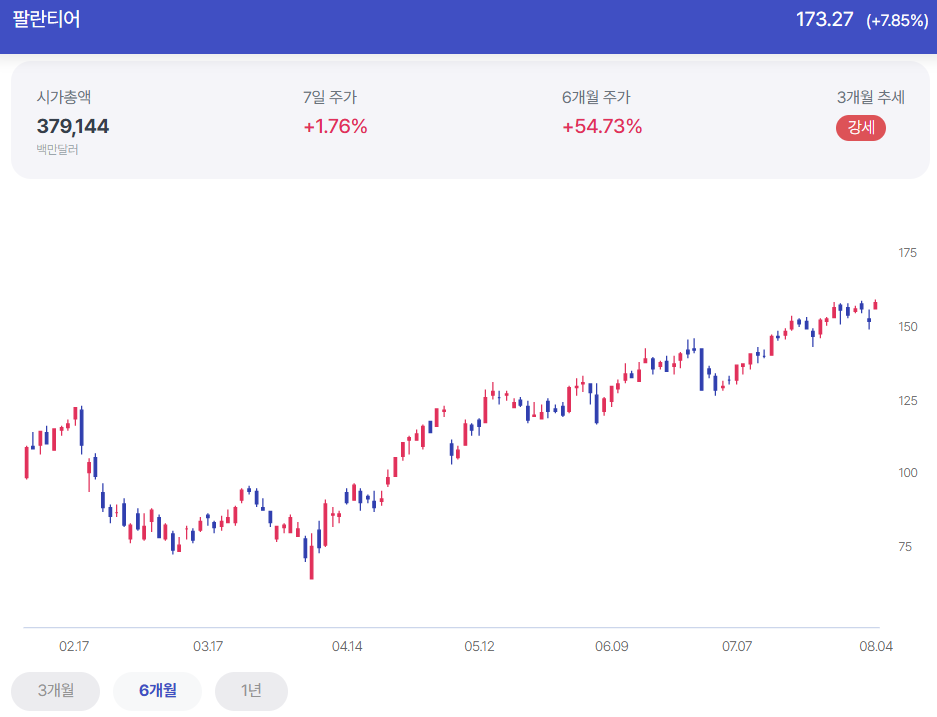The height and width of the screenshot is (717, 937).
Task: Click the 02.17 date axis label
Action: click(x=74, y=646)
